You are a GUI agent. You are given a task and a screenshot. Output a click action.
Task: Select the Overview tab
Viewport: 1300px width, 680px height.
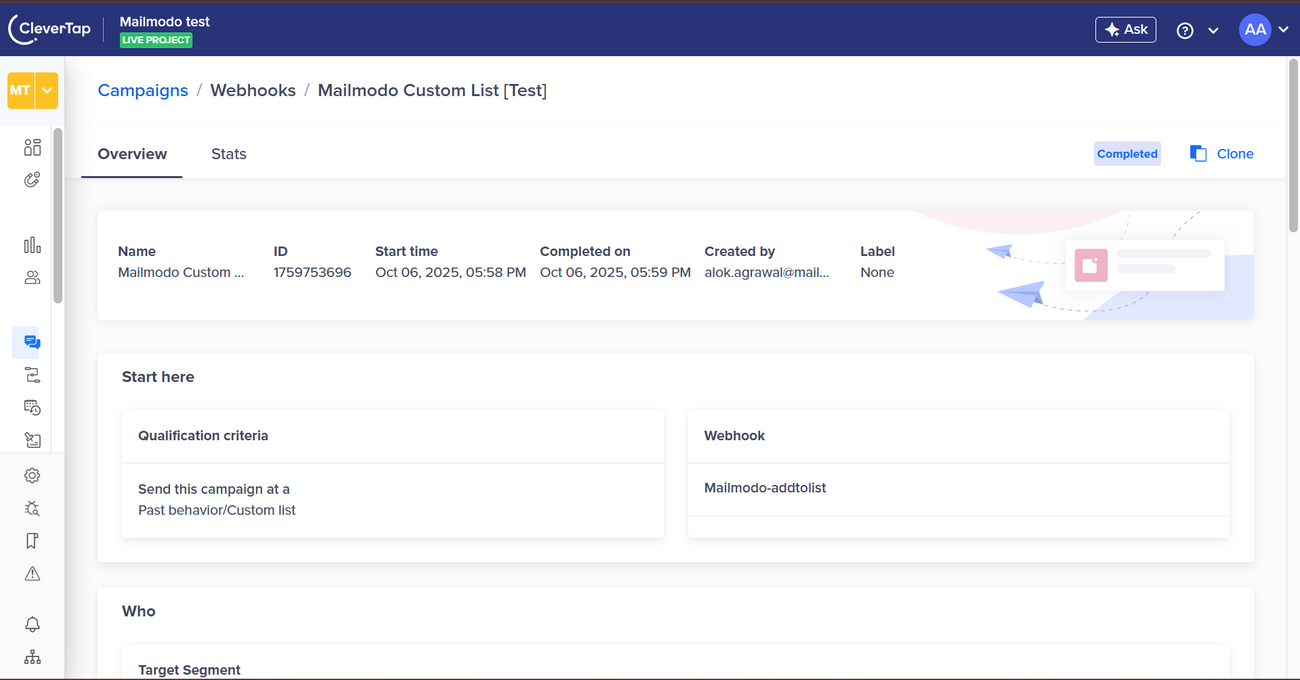(132, 154)
